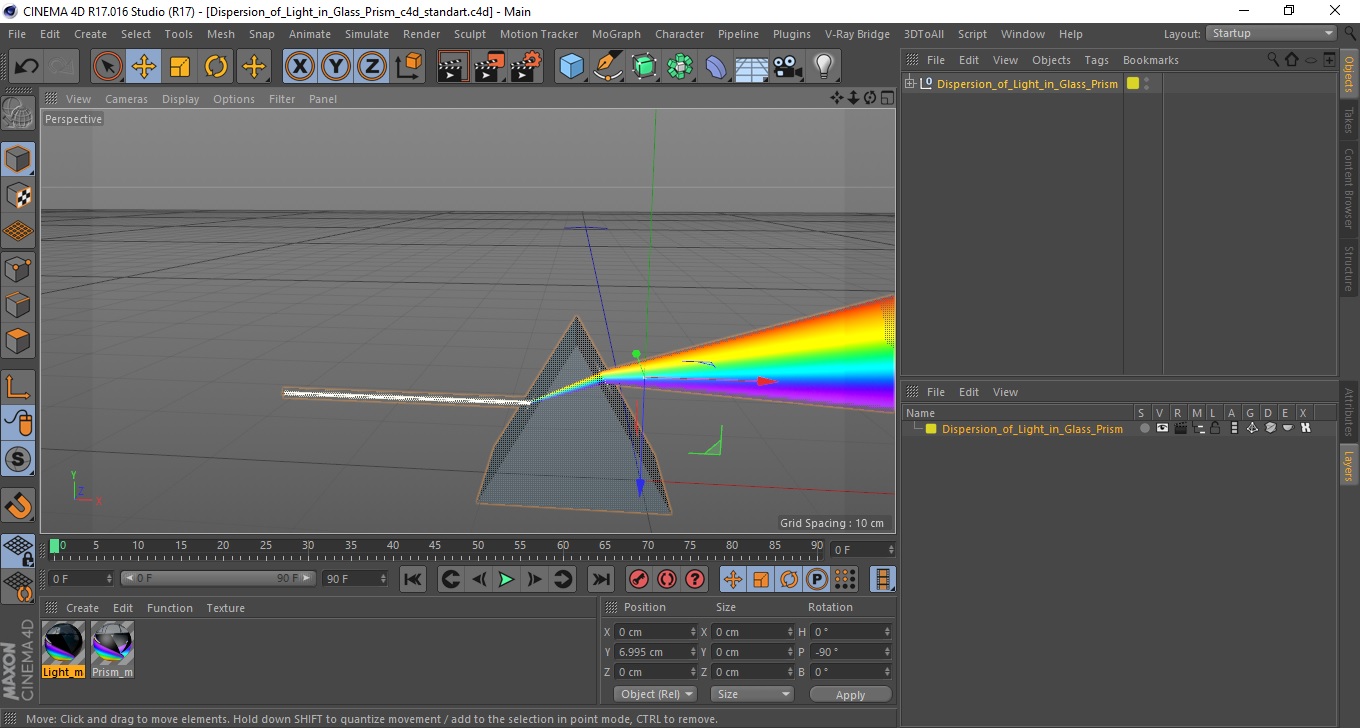Go to end of timeline
The height and width of the screenshot is (728, 1360).
(600, 579)
